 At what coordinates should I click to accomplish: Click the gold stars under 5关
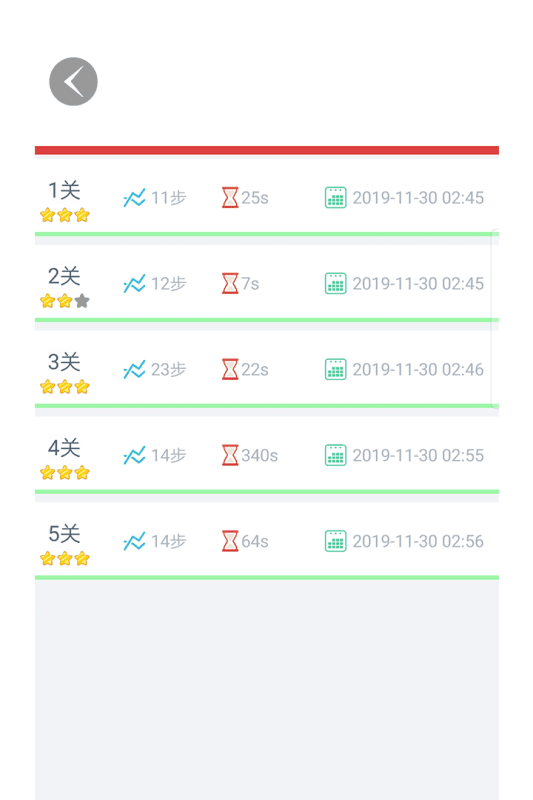click(x=65, y=559)
